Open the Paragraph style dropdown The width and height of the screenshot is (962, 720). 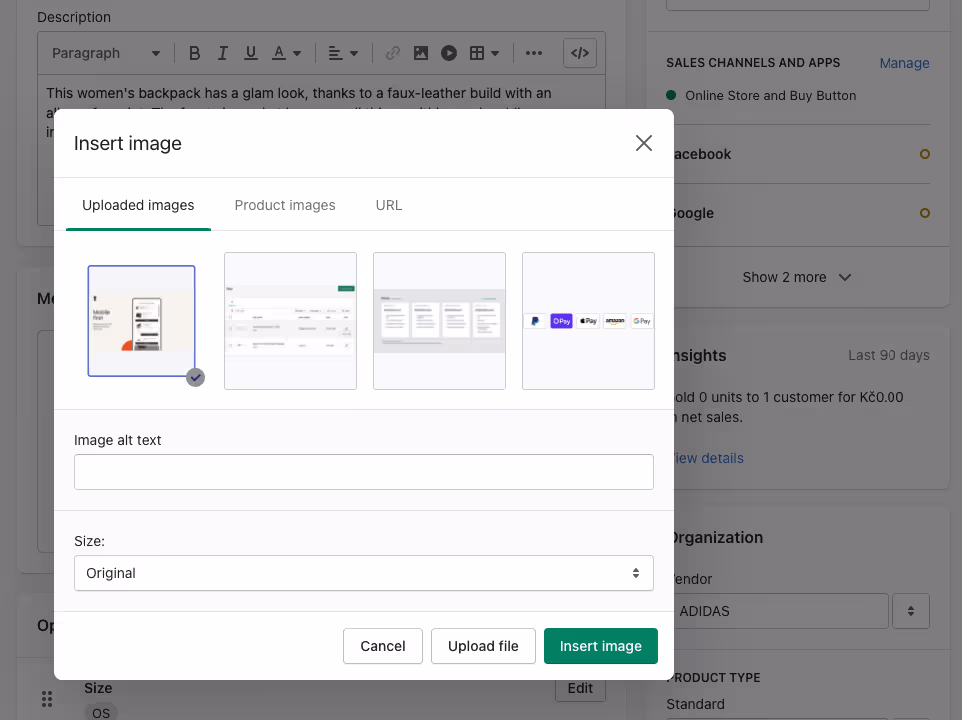(106, 53)
